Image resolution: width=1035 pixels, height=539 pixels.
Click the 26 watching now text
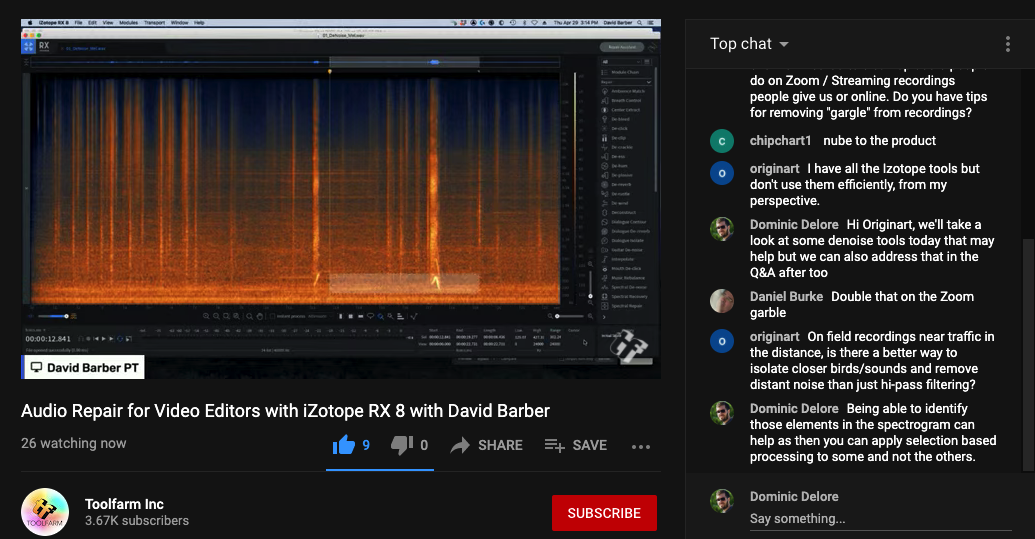(73, 443)
